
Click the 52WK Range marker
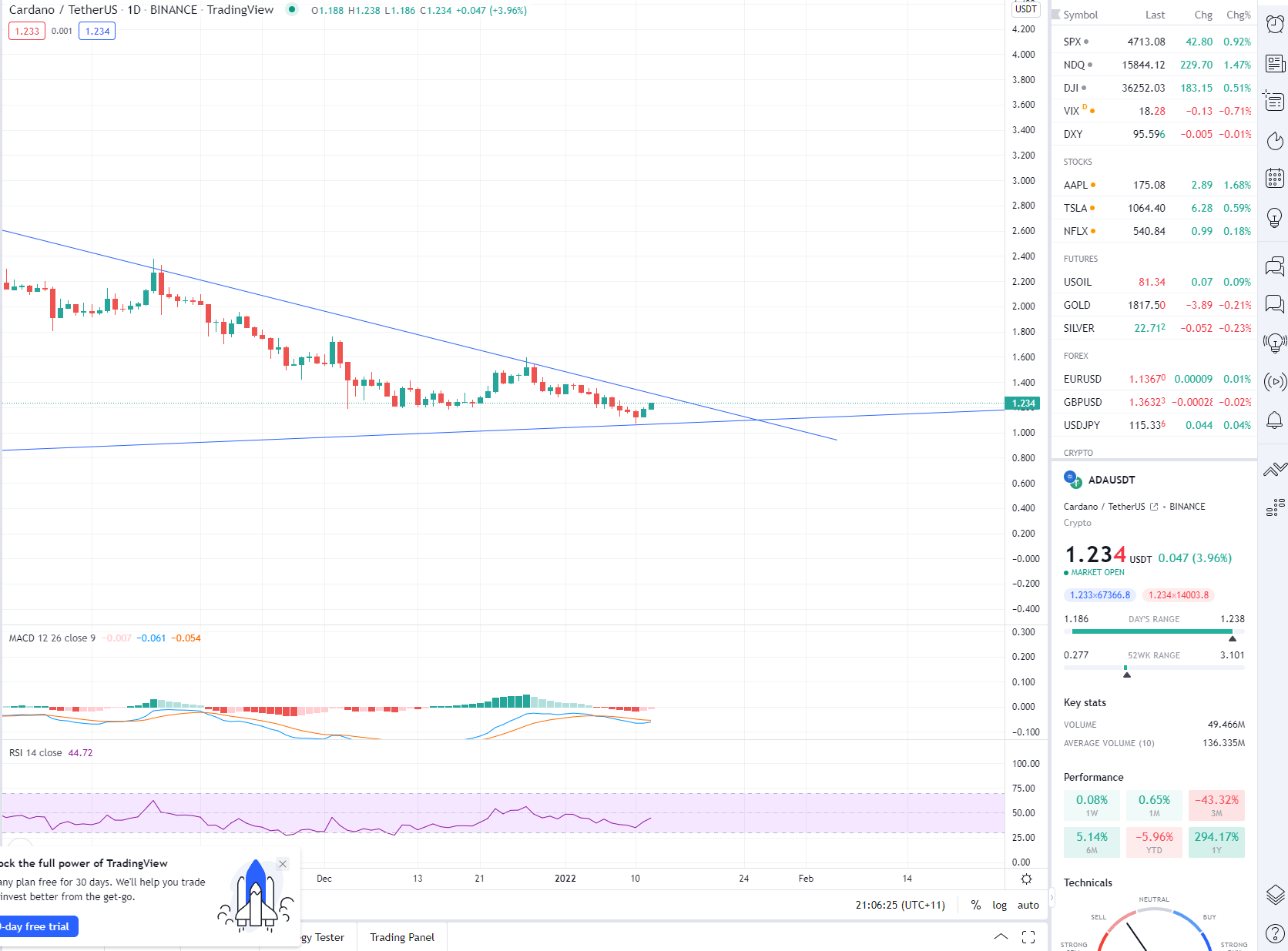point(1127,675)
